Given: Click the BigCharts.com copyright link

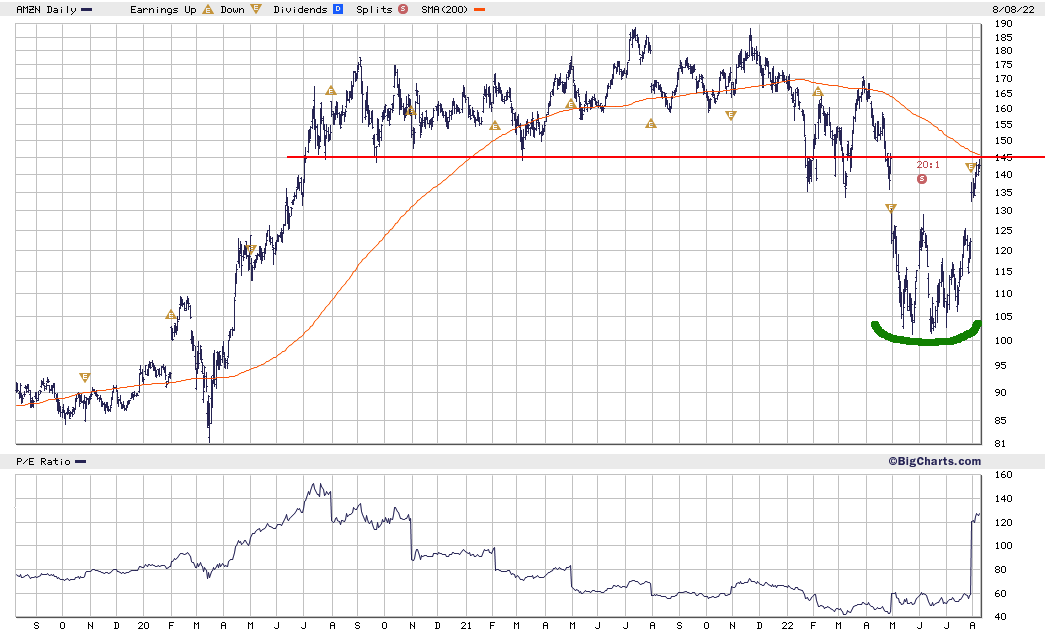Looking at the screenshot, I should 934,461.
